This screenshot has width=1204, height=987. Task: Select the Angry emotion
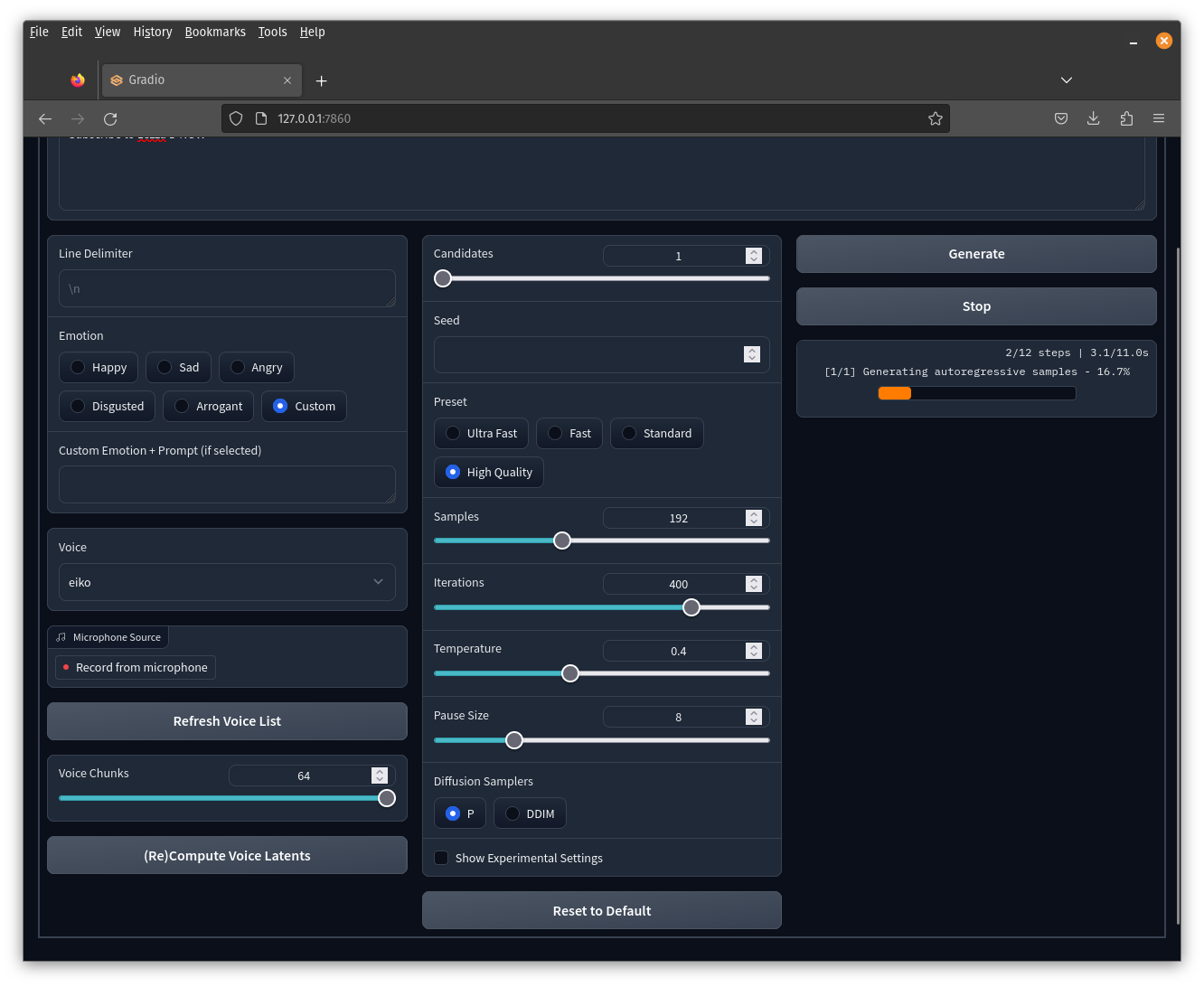(x=256, y=367)
